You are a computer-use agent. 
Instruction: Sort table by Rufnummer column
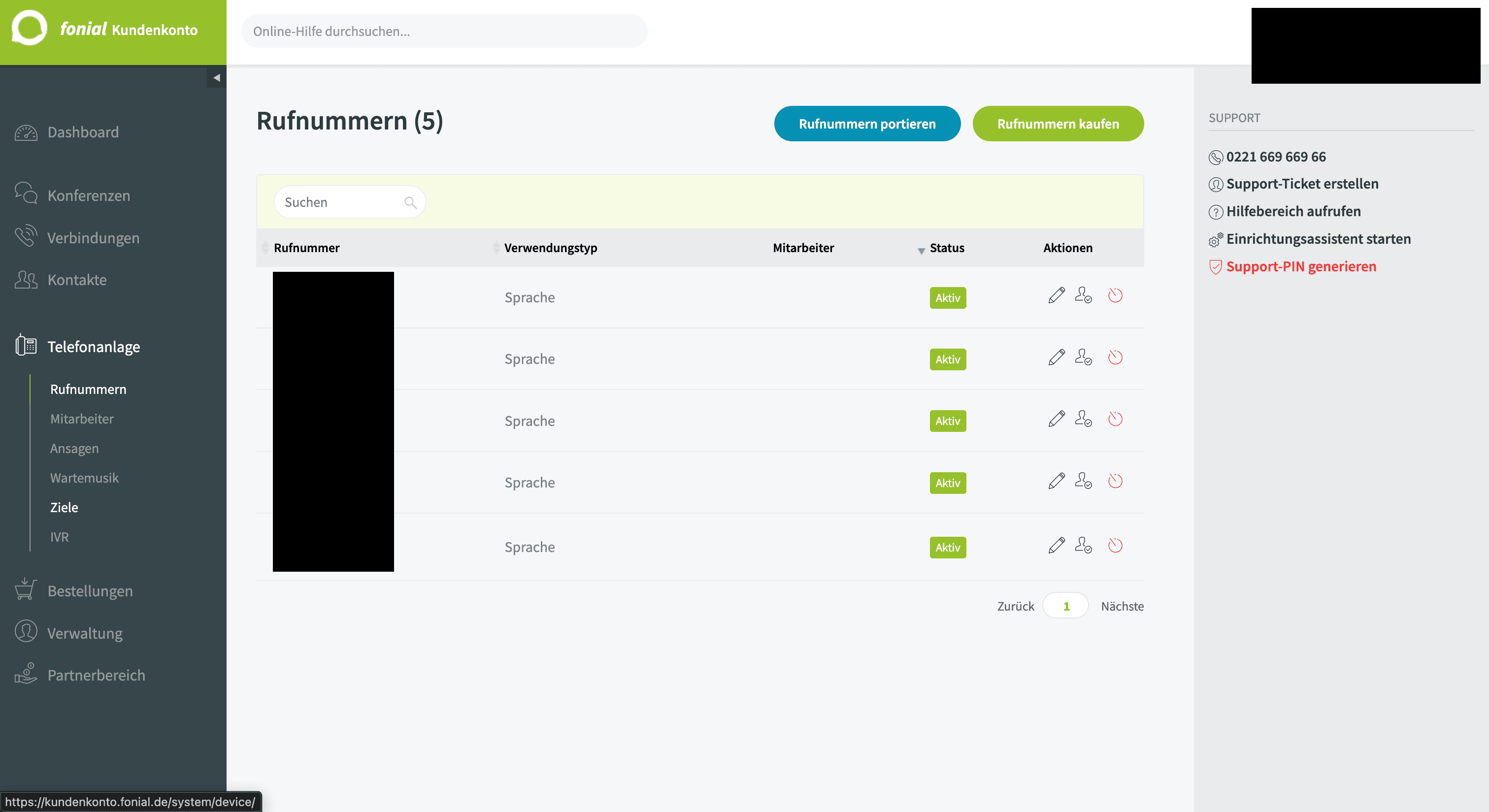point(306,248)
